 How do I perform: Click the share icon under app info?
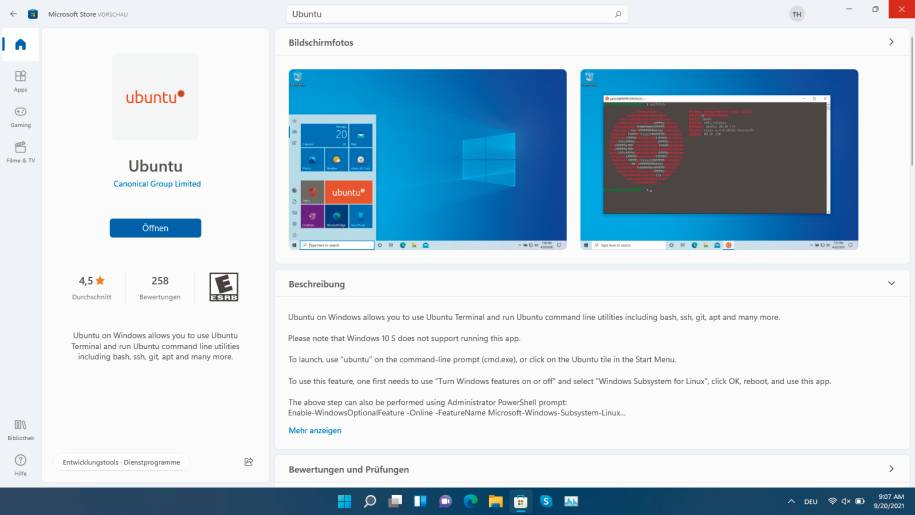point(249,462)
